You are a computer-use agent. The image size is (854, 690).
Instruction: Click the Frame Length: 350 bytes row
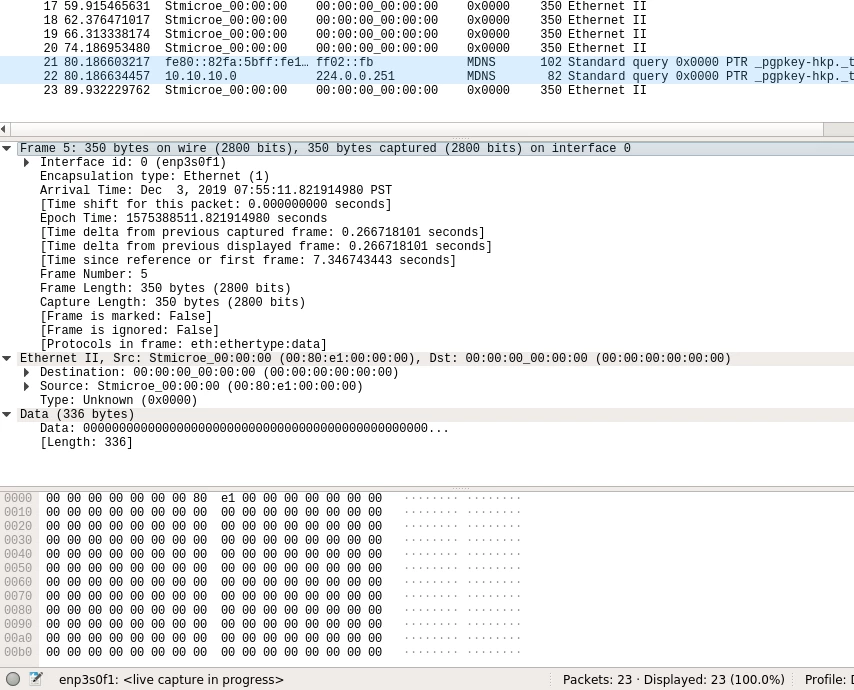click(x=165, y=288)
